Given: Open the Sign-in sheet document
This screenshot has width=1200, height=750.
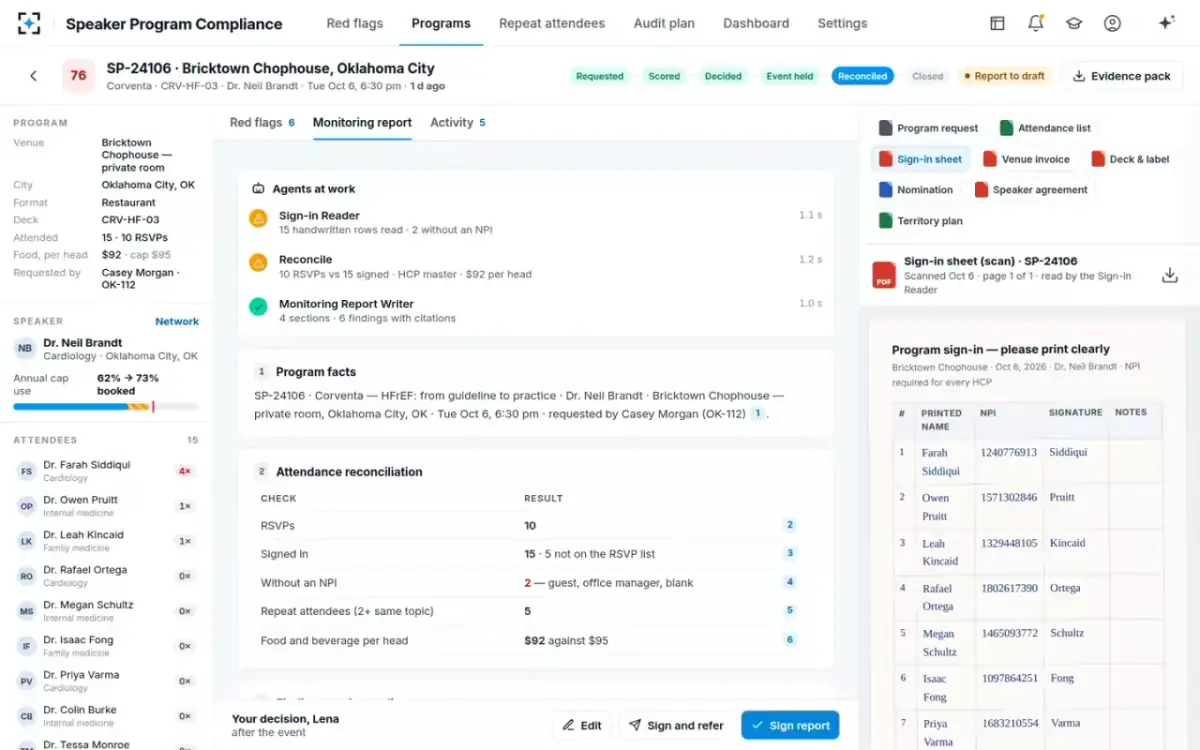Looking at the screenshot, I should coord(920,159).
